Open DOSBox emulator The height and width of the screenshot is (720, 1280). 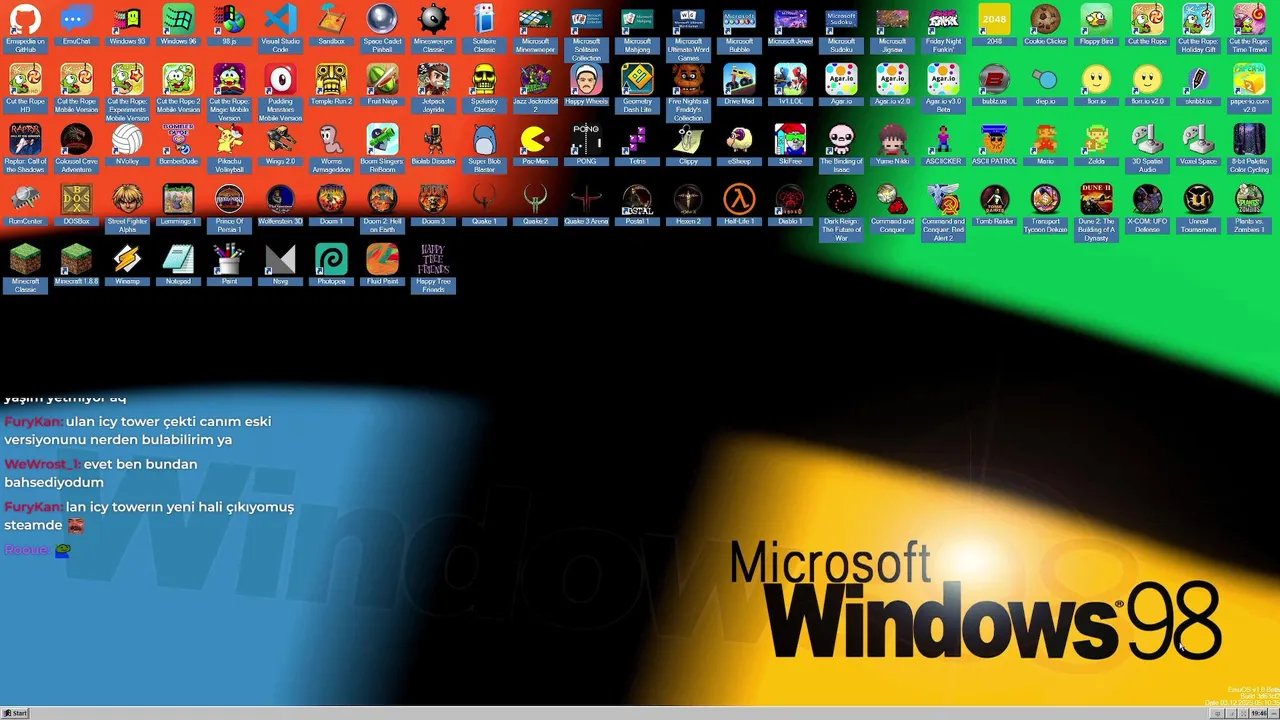[x=76, y=206]
